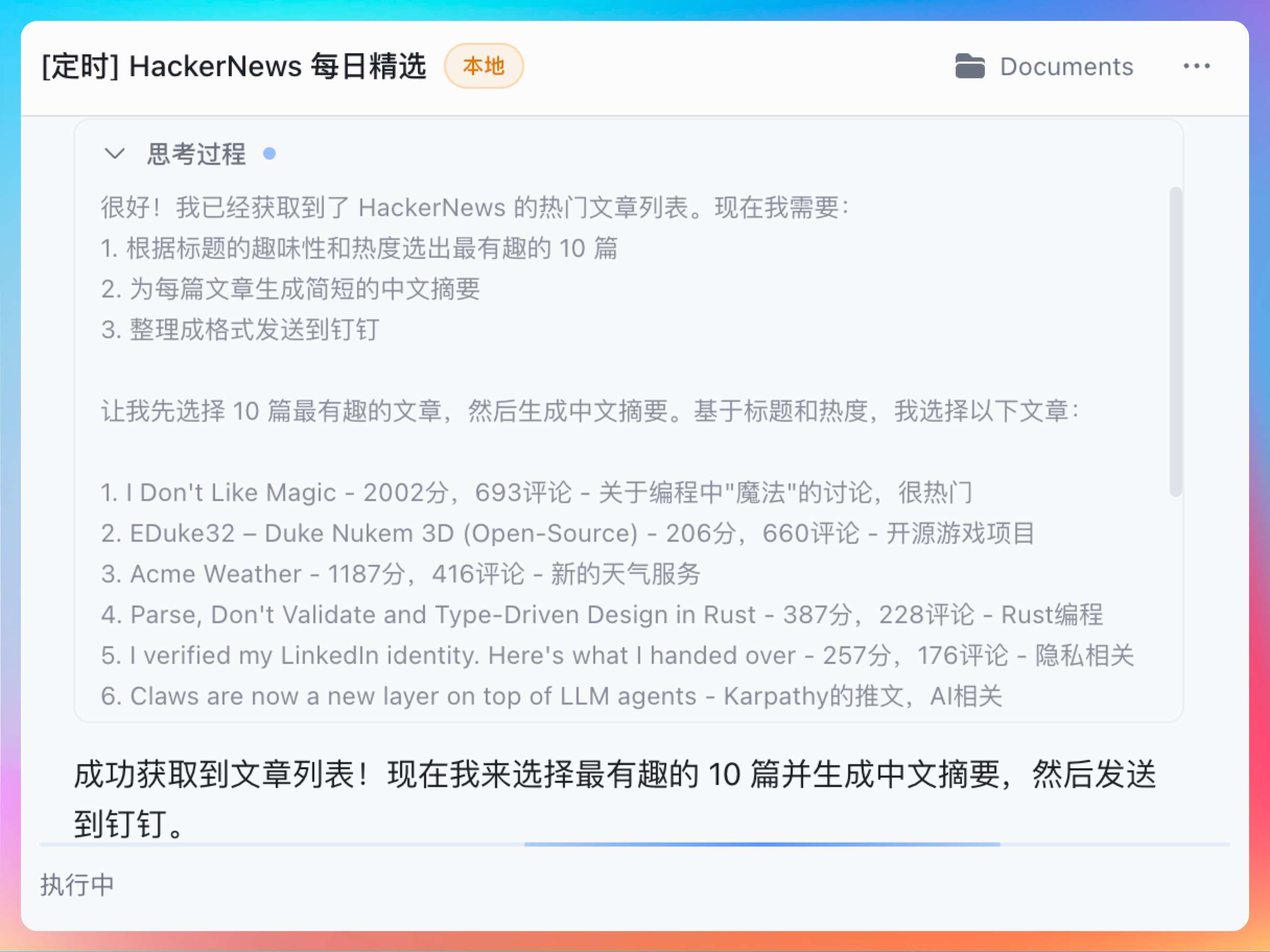Image resolution: width=1270 pixels, height=952 pixels.
Task: Select the Parse, Don't Validate Rust entry
Action: (x=601, y=615)
